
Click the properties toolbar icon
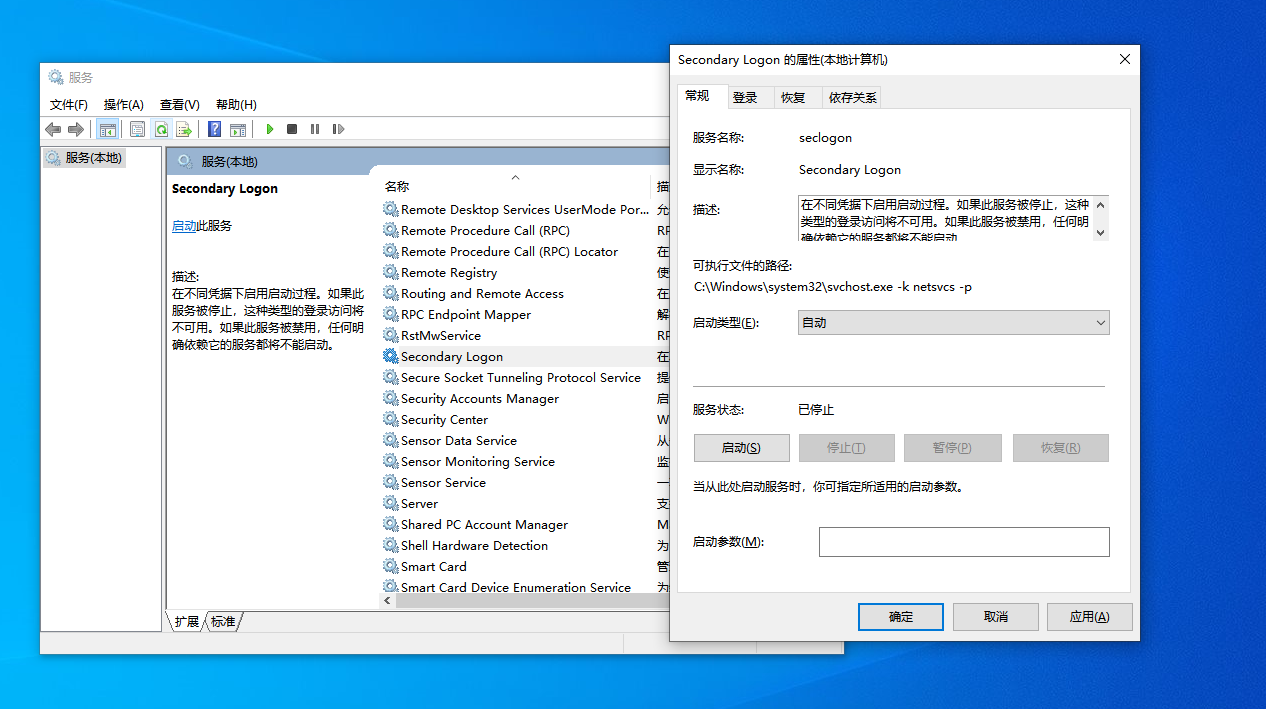coord(137,129)
